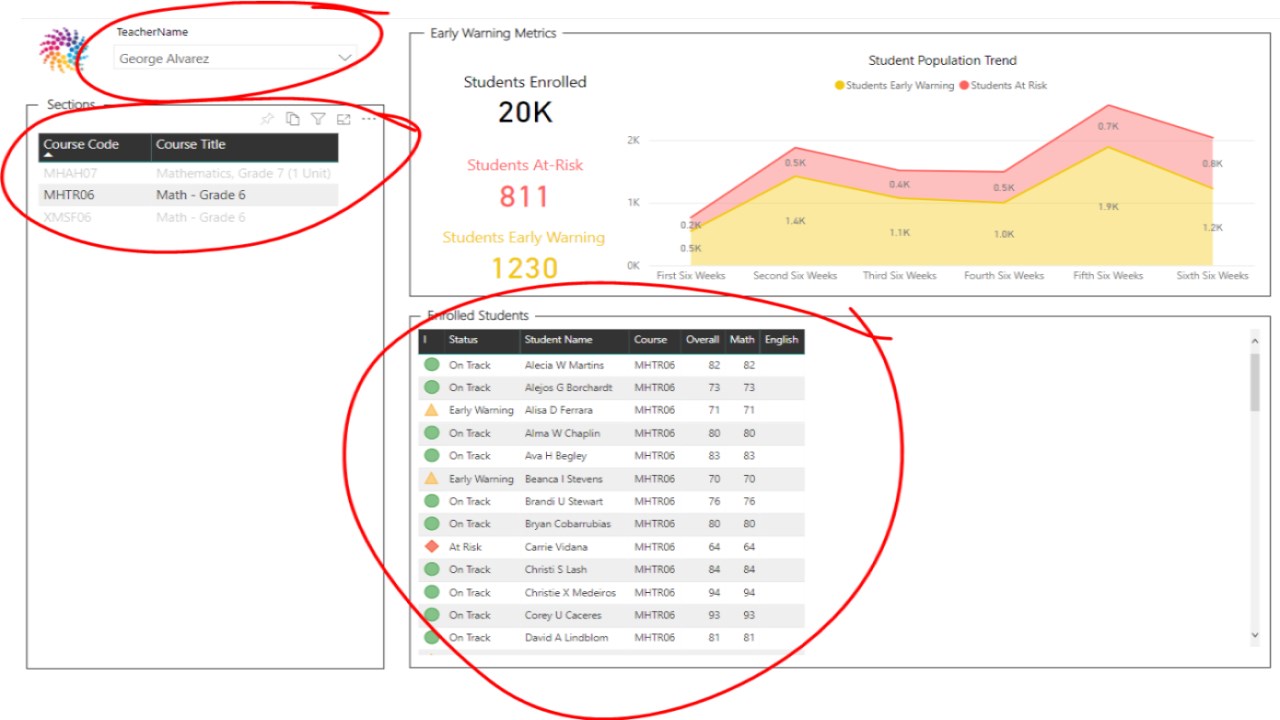Image resolution: width=1280 pixels, height=720 pixels.
Task: Select student Alma W Chaplin
Action: tap(562, 433)
